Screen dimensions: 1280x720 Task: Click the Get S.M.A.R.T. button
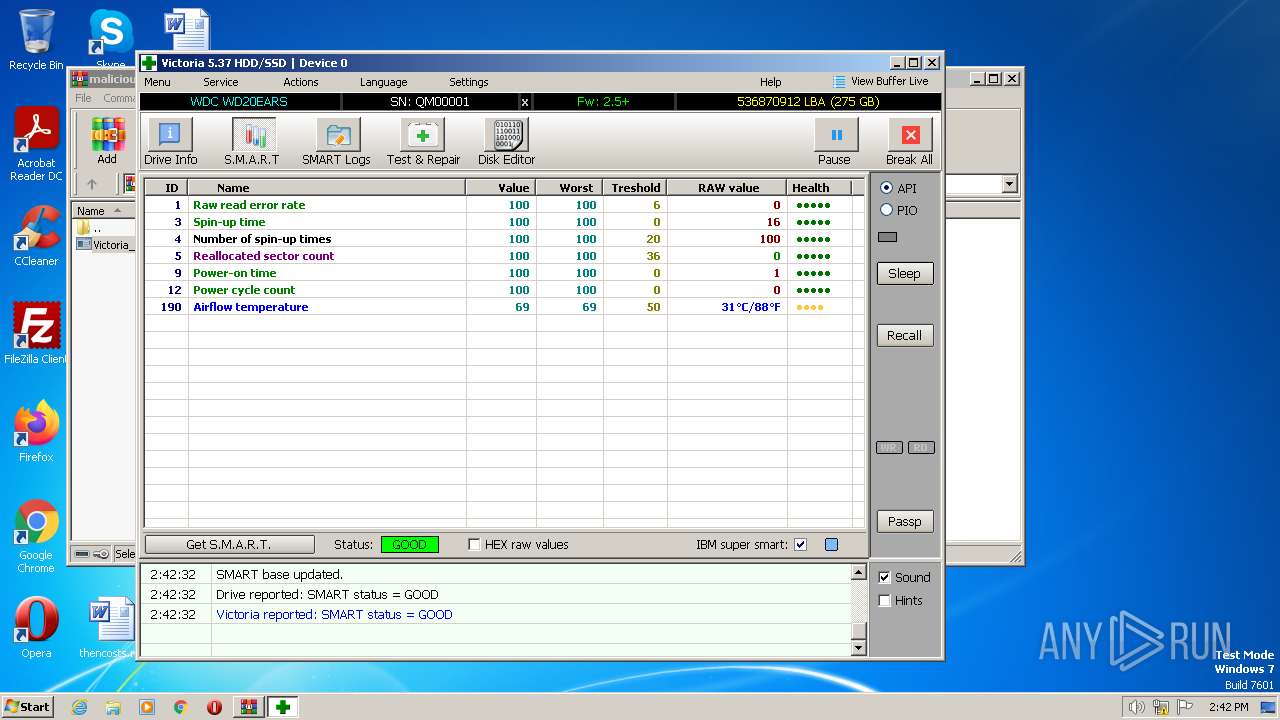(x=229, y=544)
